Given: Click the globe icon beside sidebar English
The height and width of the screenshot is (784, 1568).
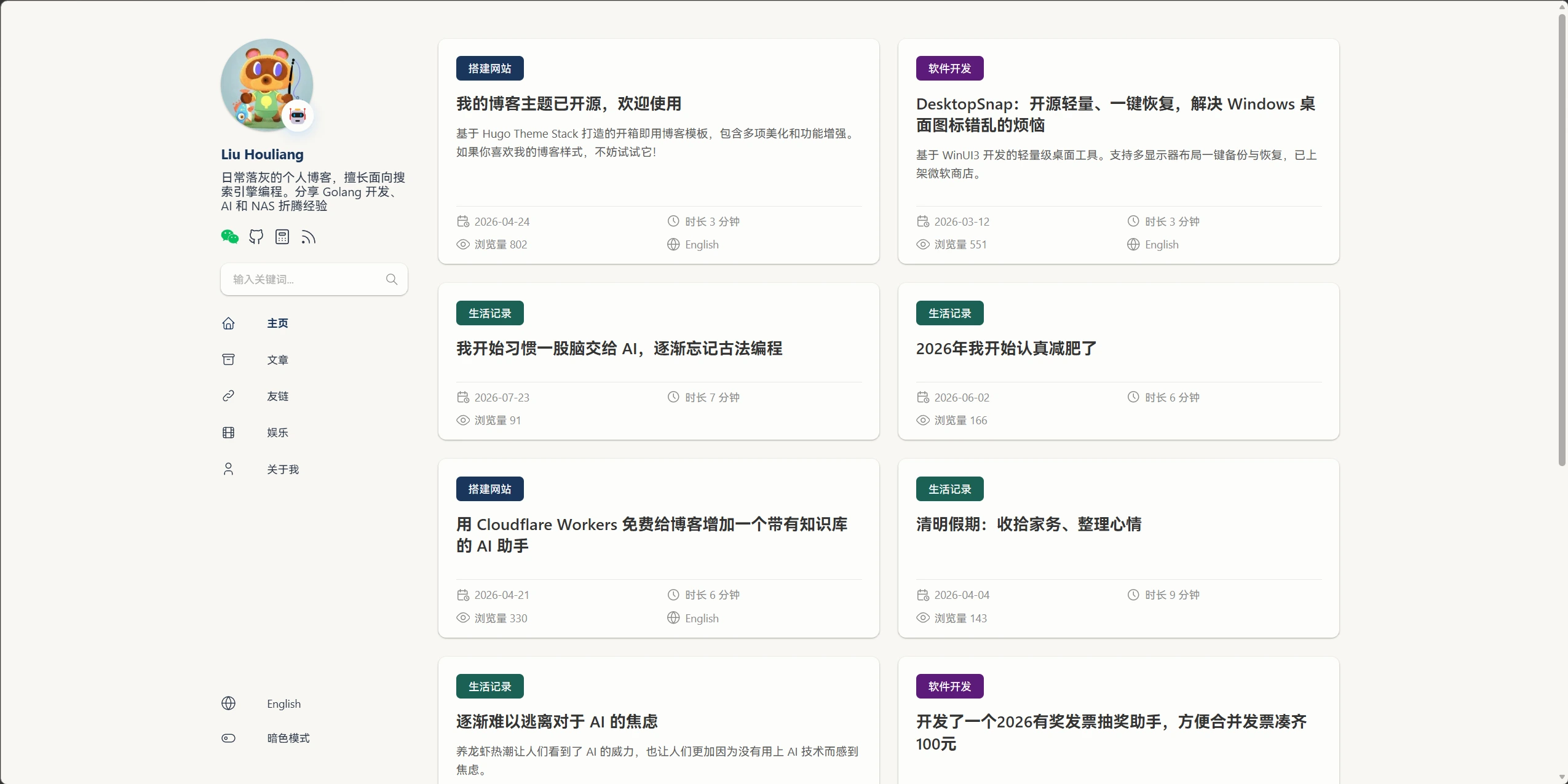Looking at the screenshot, I should coord(228,703).
